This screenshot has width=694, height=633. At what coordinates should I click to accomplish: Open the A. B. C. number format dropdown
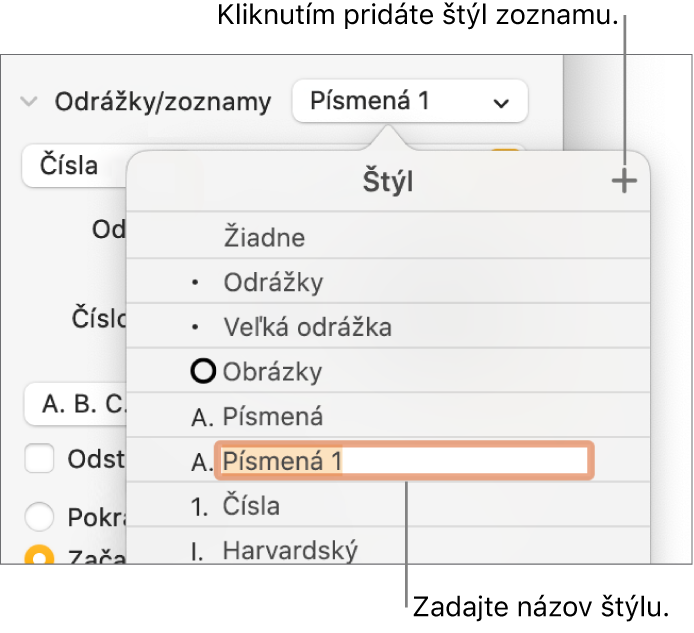coord(76,404)
